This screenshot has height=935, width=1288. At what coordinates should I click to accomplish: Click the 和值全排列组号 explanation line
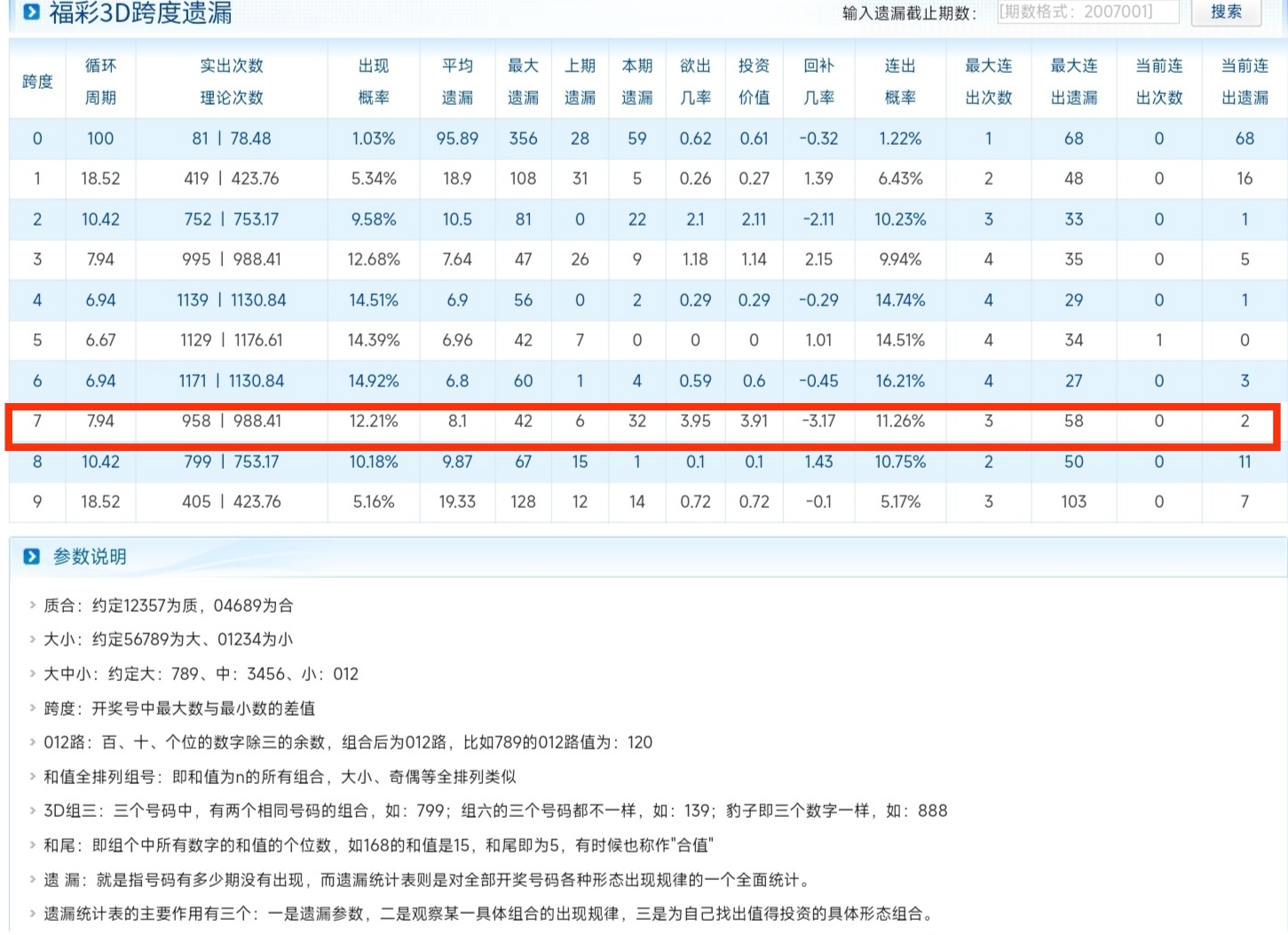(280, 777)
